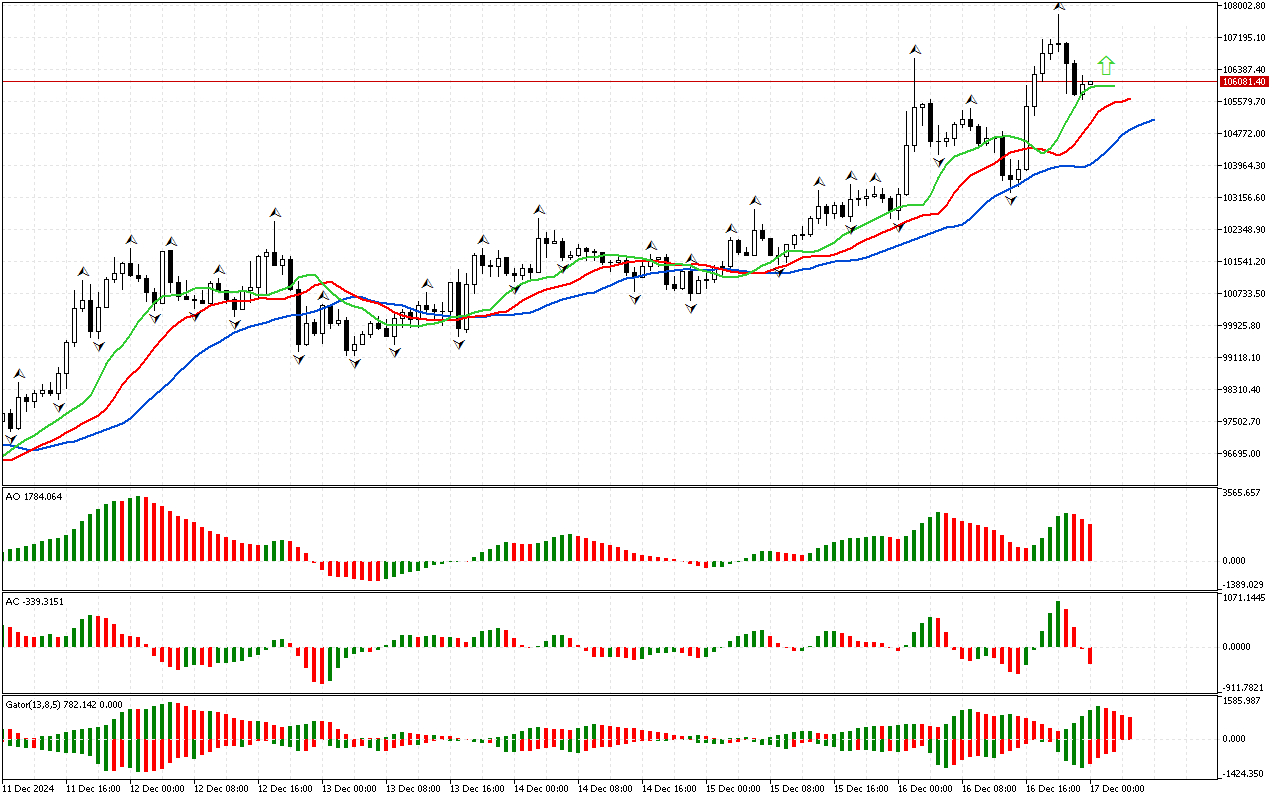The width and height of the screenshot is (1280, 800).
Task: Click the 100733.50 price axis value
Action: click(1244, 294)
